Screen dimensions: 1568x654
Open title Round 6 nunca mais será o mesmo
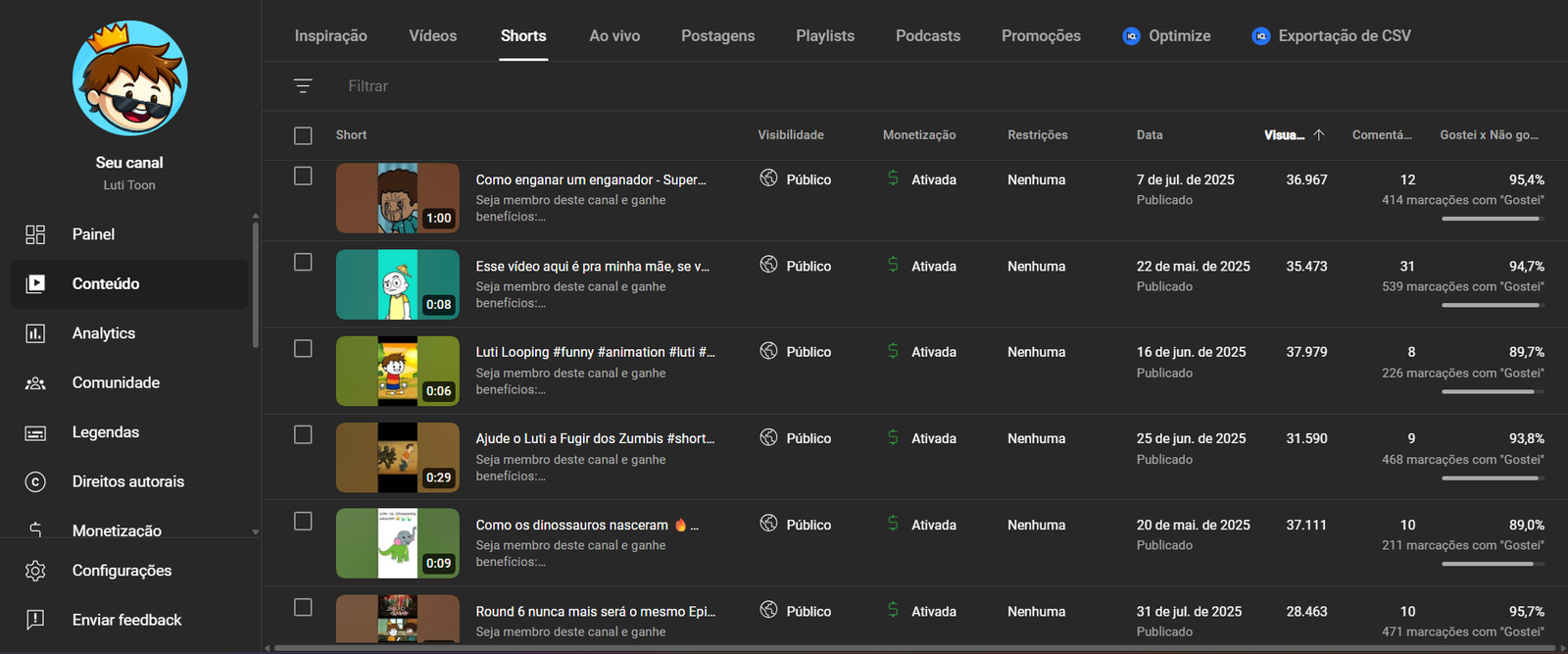pyautogui.click(x=596, y=611)
